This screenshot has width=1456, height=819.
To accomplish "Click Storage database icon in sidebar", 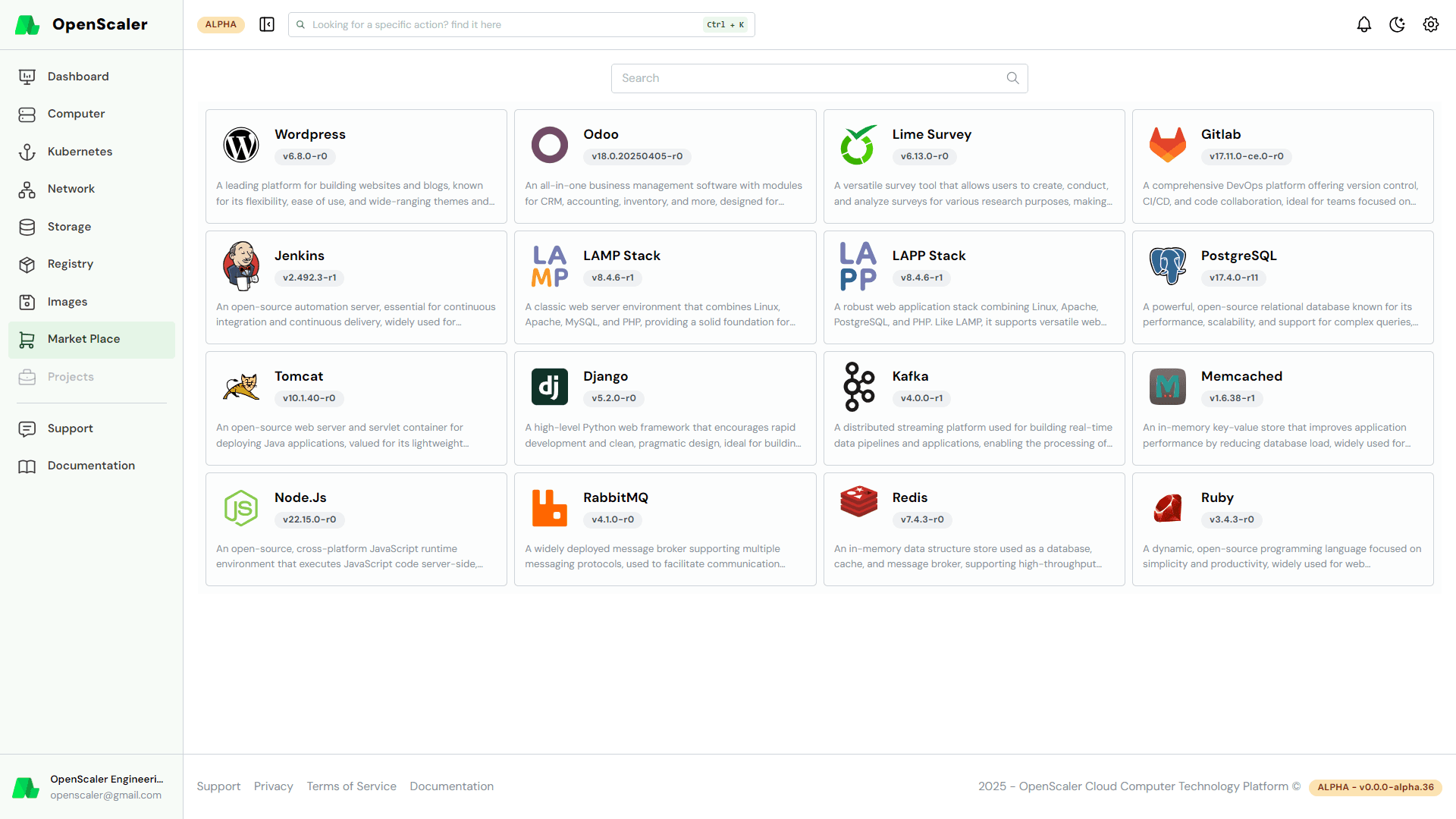I will coord(27,227).
